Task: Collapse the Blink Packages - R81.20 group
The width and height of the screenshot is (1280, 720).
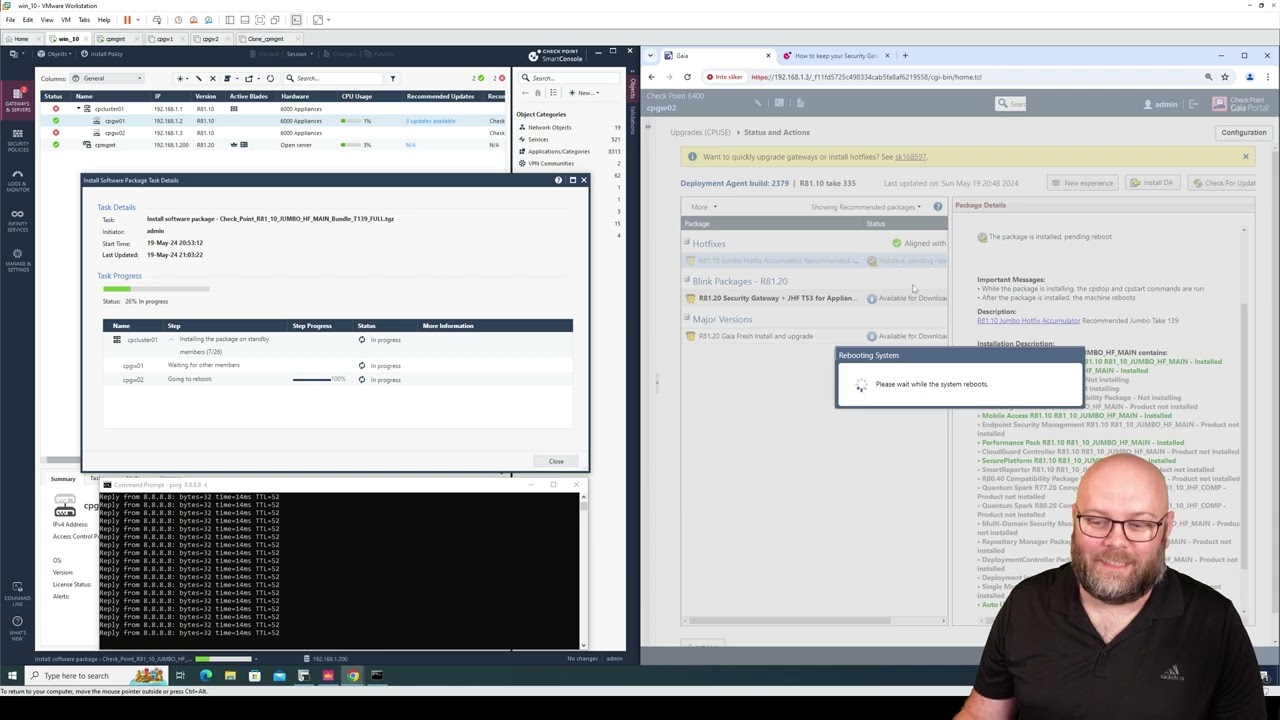Action: pyautogui.click(x=687, y=281)
